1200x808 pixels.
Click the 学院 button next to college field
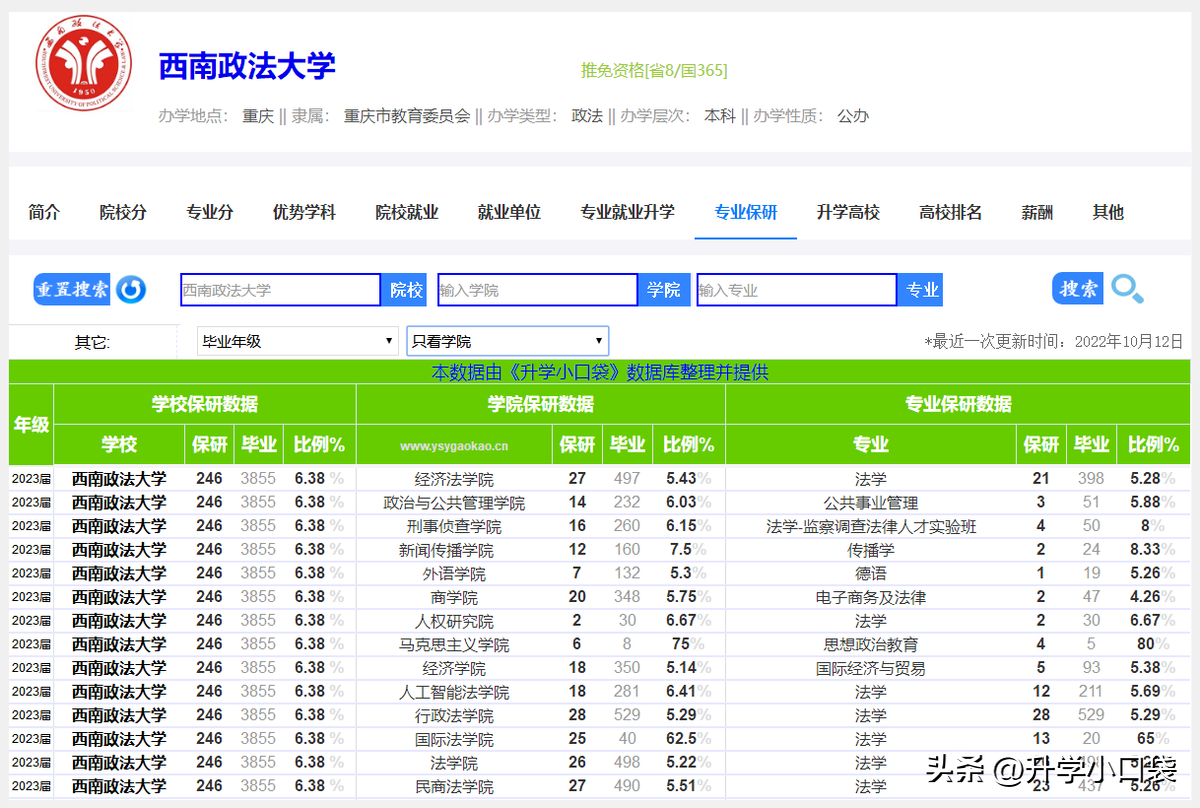[x=664, y=290]
